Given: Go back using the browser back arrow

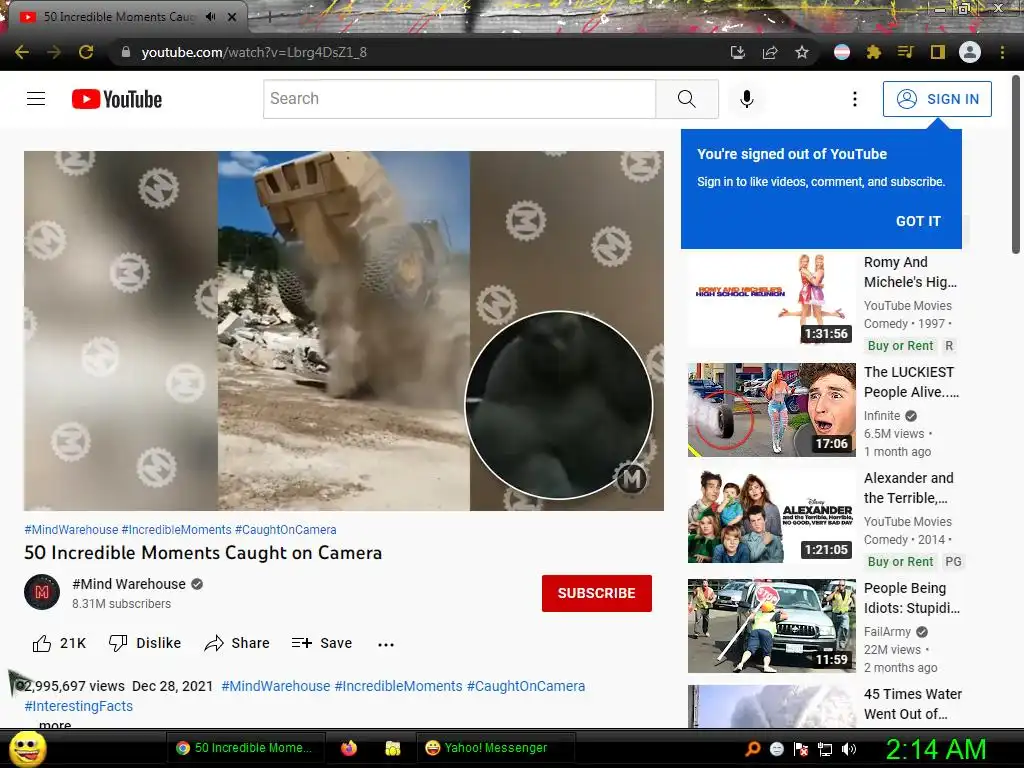Looking at the screenshot, I should [x=22, y=52].
